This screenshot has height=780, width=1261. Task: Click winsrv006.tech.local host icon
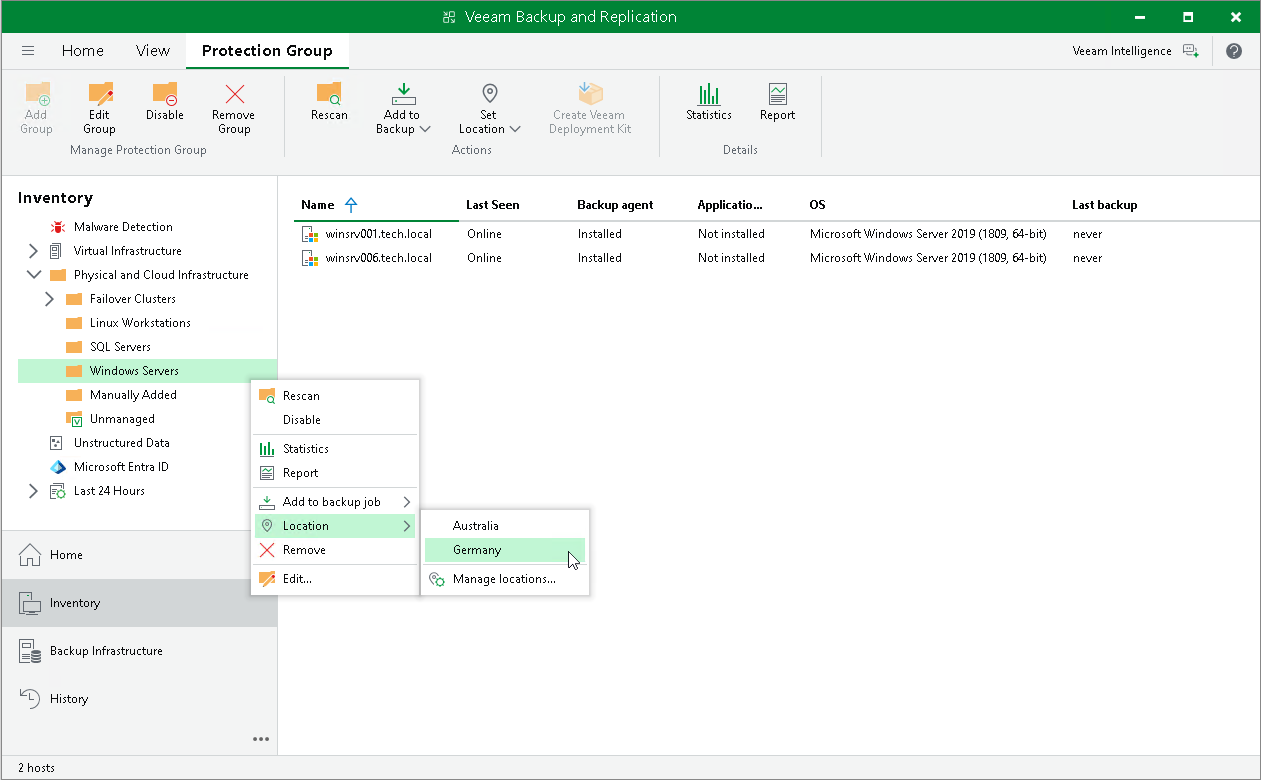click(x=309, y=258)
